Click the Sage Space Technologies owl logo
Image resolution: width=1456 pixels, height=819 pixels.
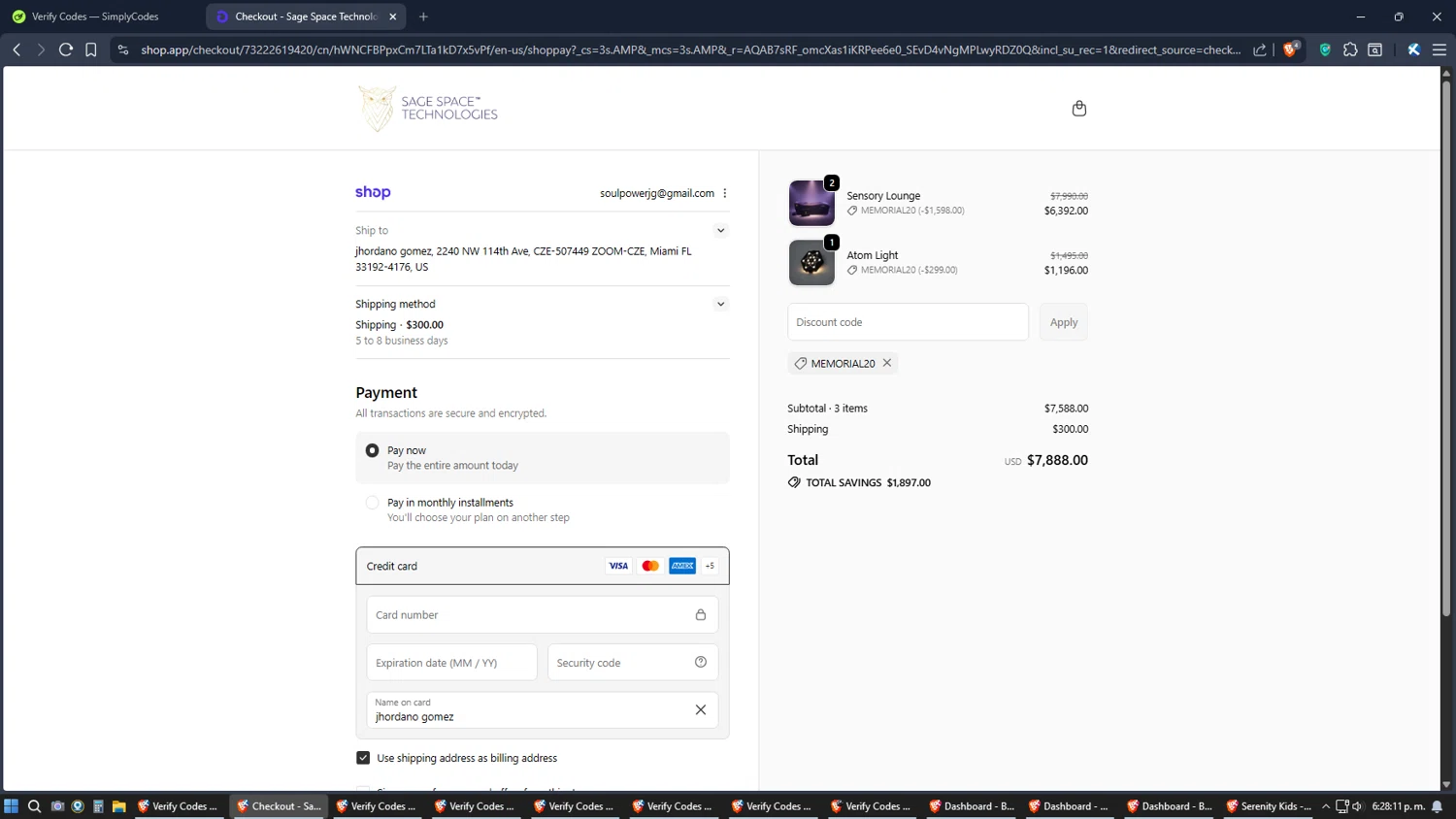pyautogui.click(x=428, y=108)
